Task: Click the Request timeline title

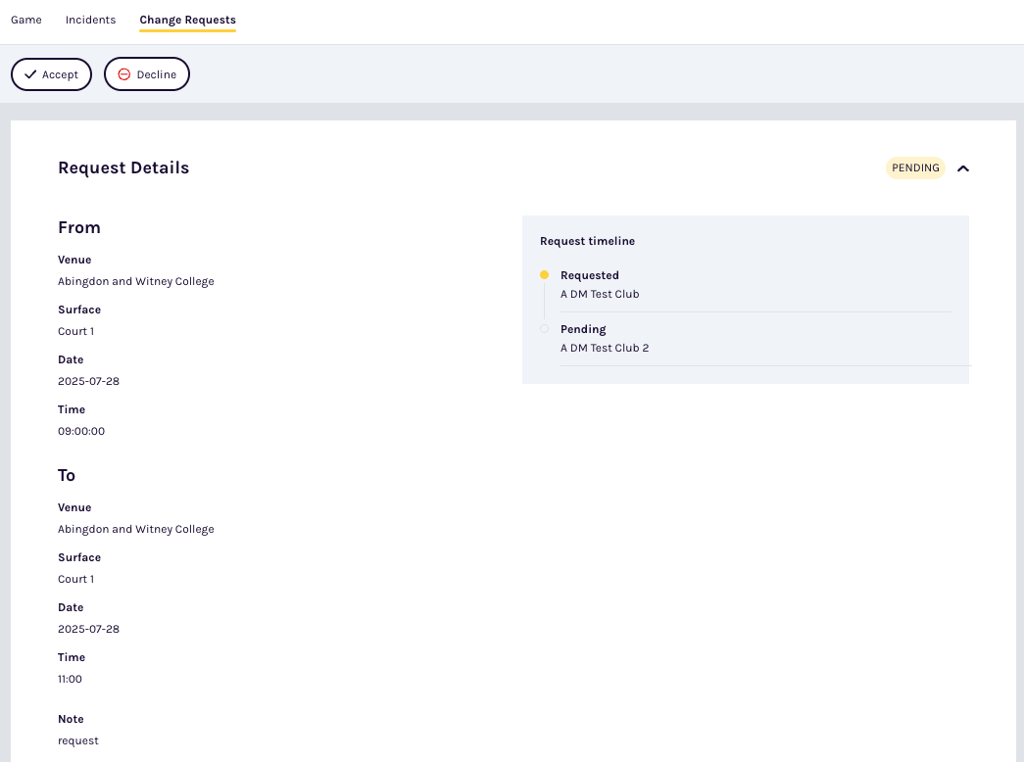Action: tap(587, 241)
